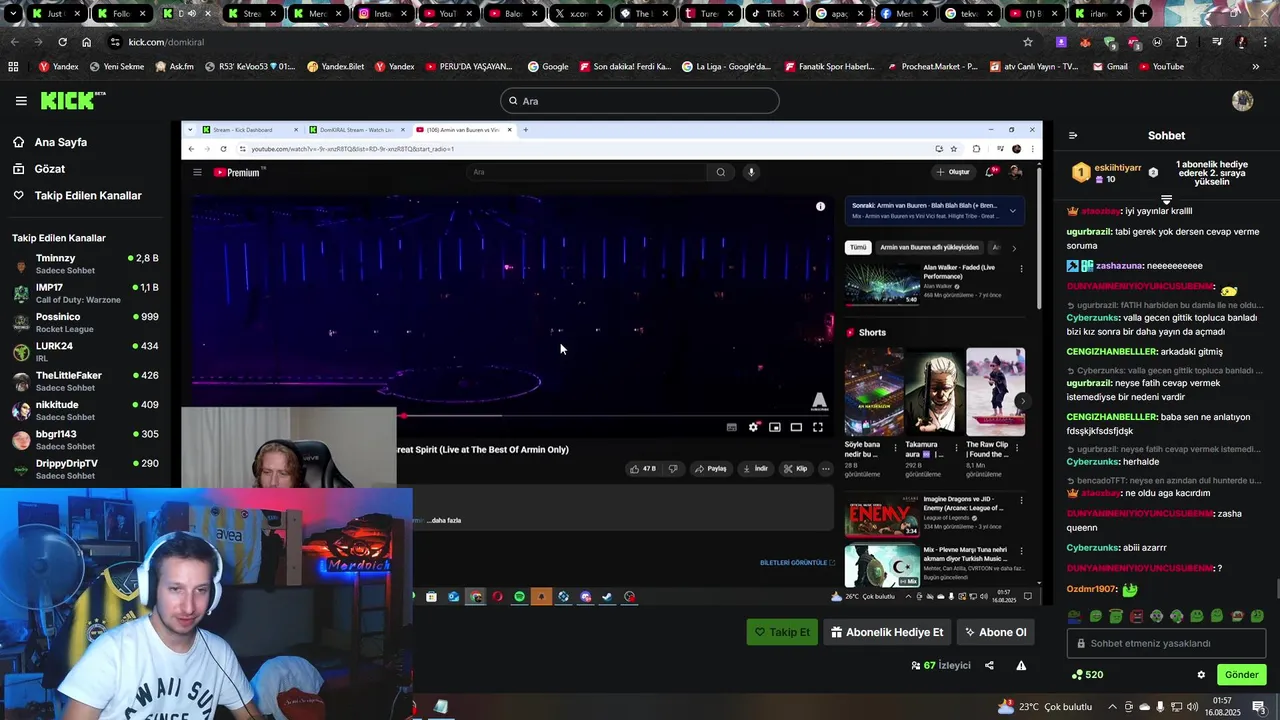Click YouTube notifications bell in stream
Viewport: 1280px width, 720px height.
pyautogui.click(x=990, y=172)
